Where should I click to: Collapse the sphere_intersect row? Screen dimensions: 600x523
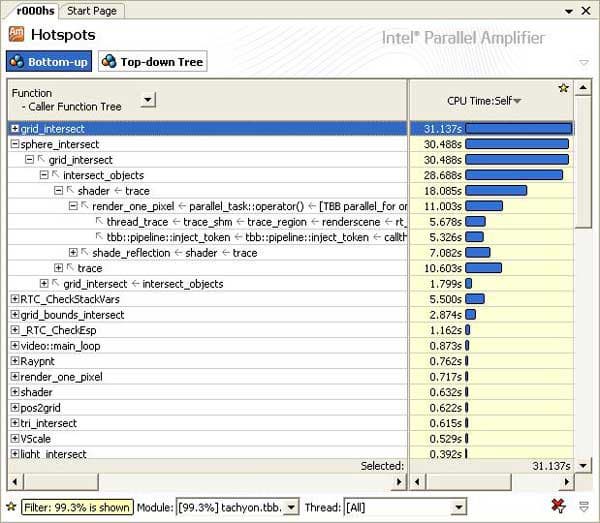click(x=15, y=144)
